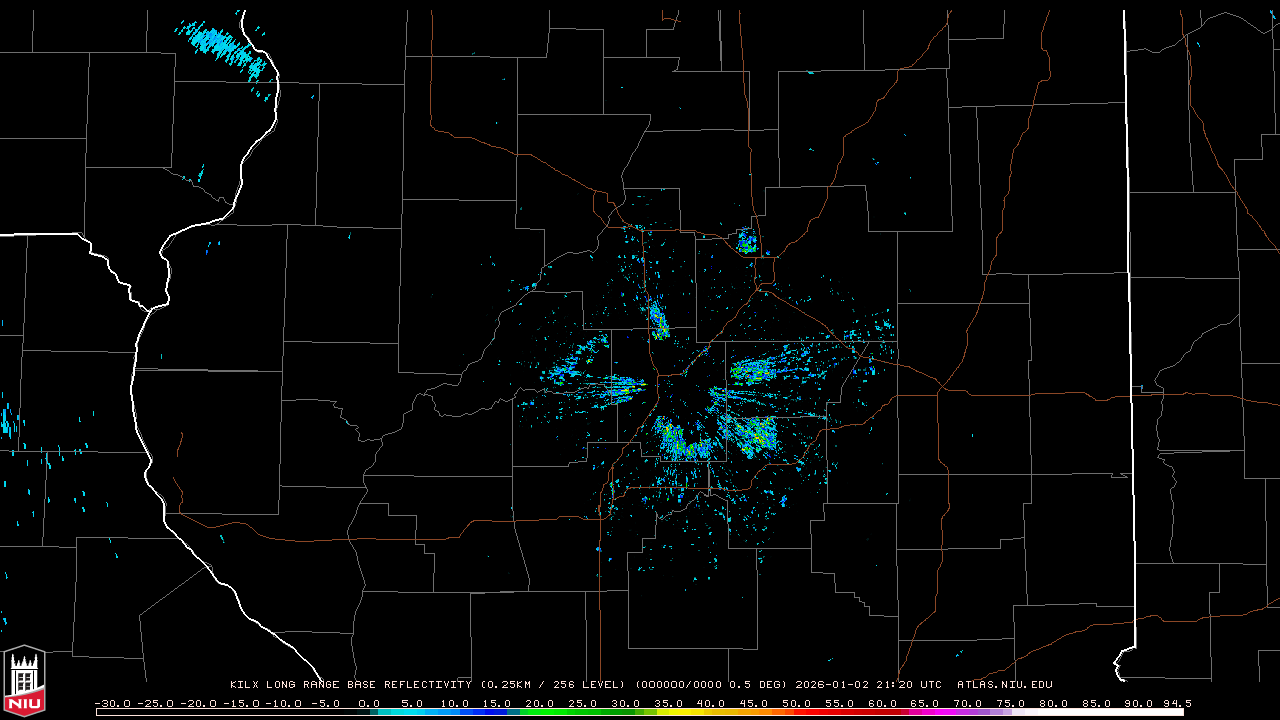
Task: Click the blue 15.0 dBZ section of color scale
Action: coord(497,712)
